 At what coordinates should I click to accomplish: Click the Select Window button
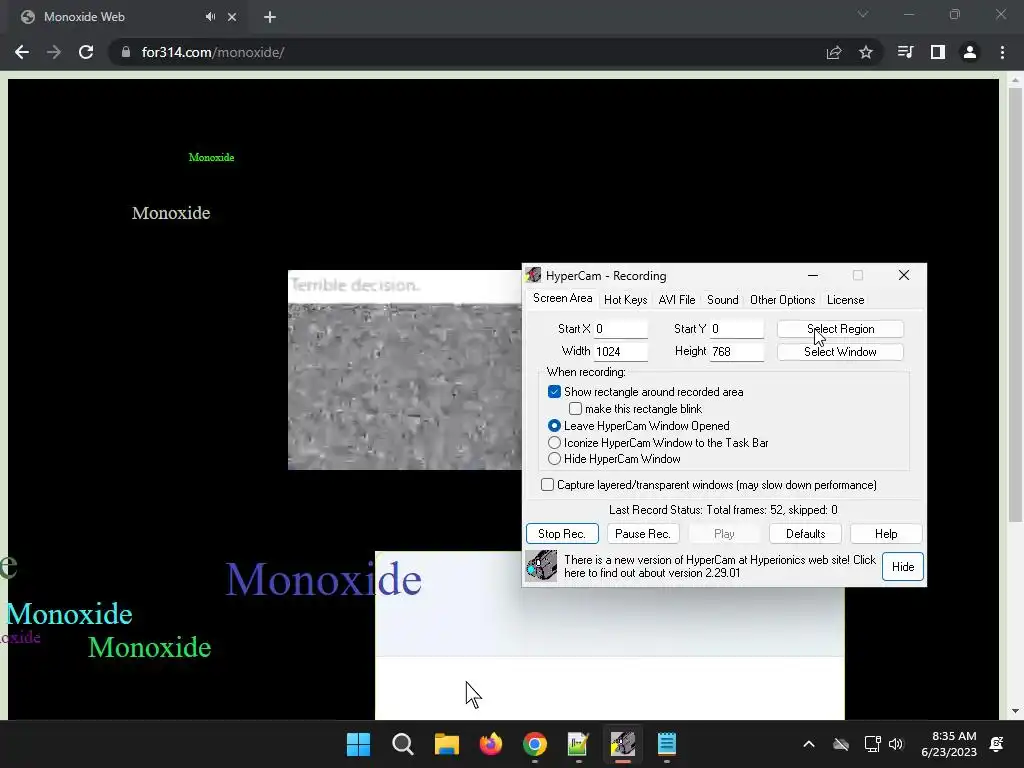[840, 352]
